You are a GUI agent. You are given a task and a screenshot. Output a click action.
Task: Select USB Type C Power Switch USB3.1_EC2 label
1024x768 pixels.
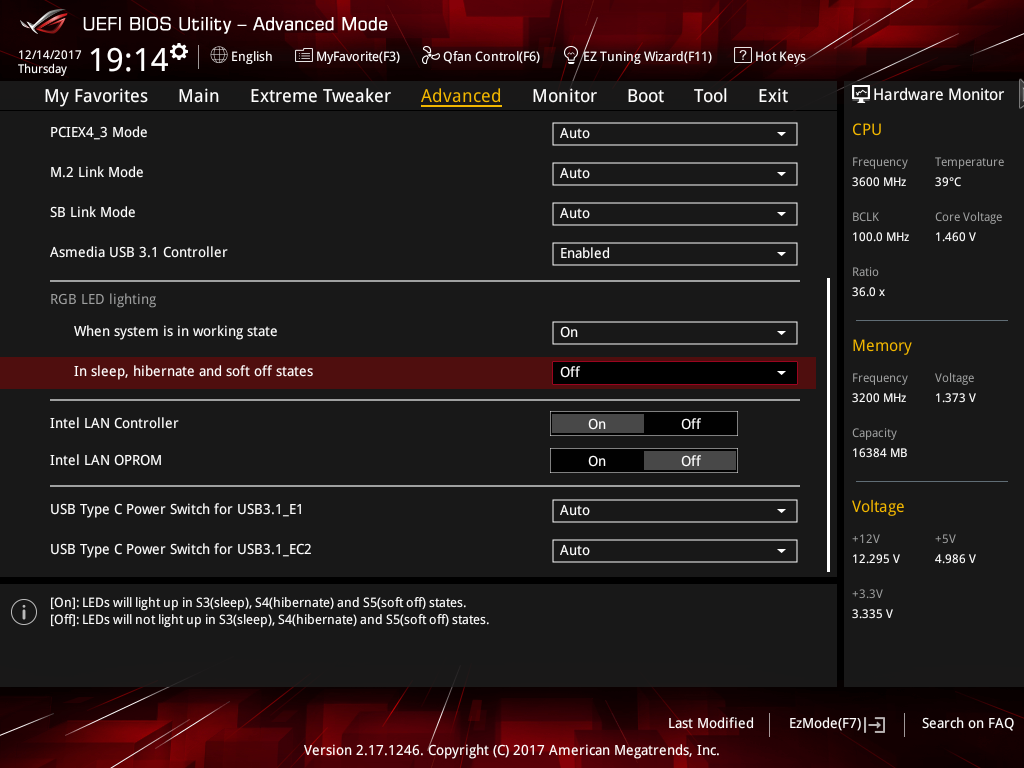(181, 549)
